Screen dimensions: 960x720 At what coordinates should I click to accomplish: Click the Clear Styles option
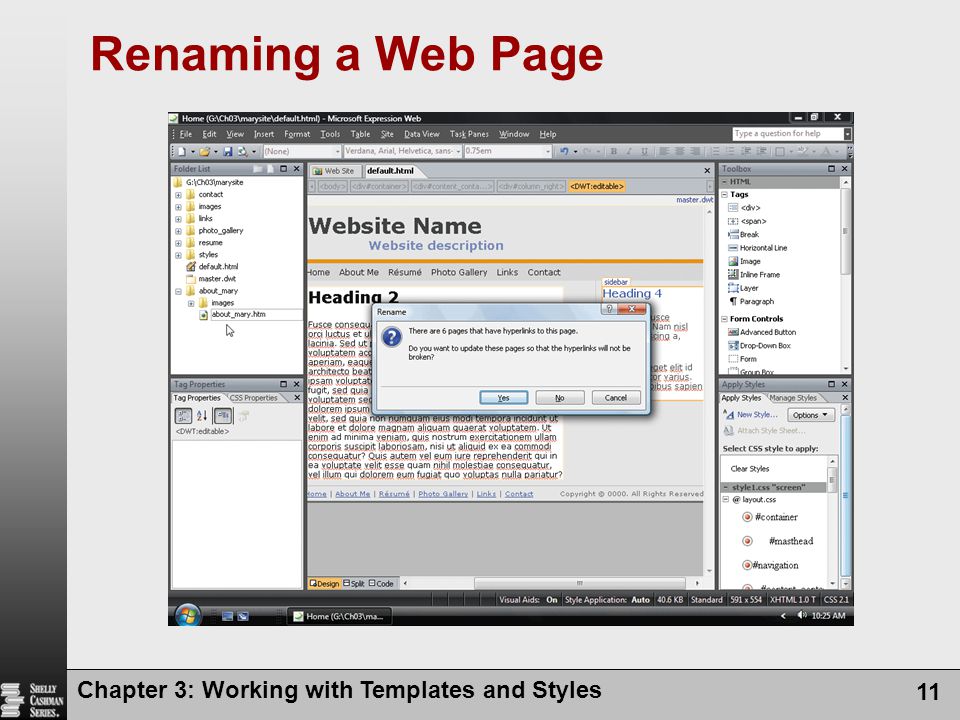click(749, 469)
